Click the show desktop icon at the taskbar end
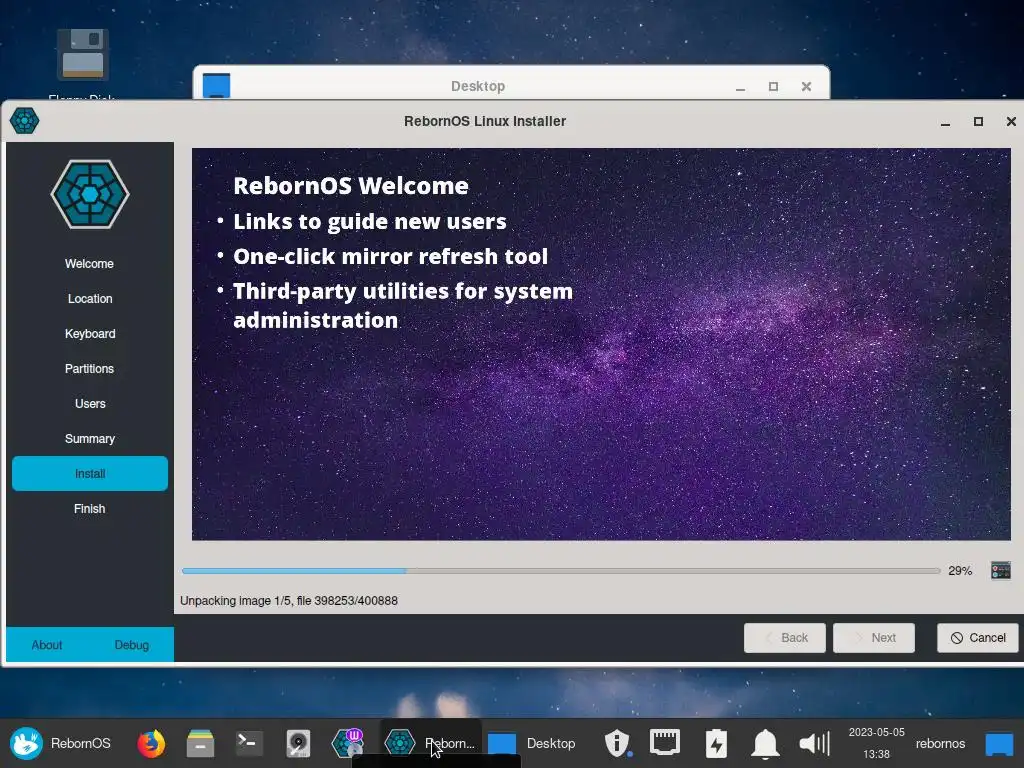This screenshot has height=768, width=1024. click(x=999, y=744)
